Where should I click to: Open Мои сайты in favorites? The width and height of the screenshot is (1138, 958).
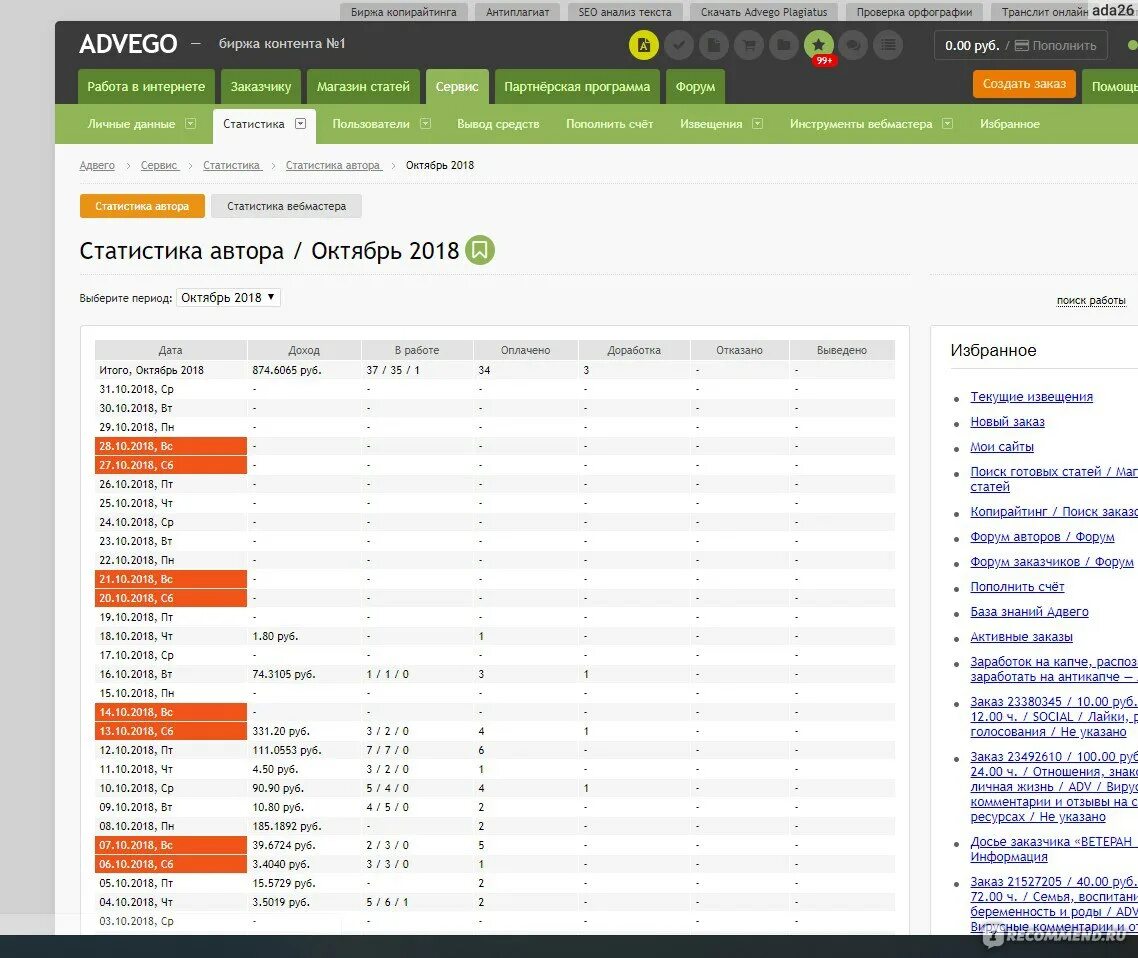click(x=1002, y=446)
